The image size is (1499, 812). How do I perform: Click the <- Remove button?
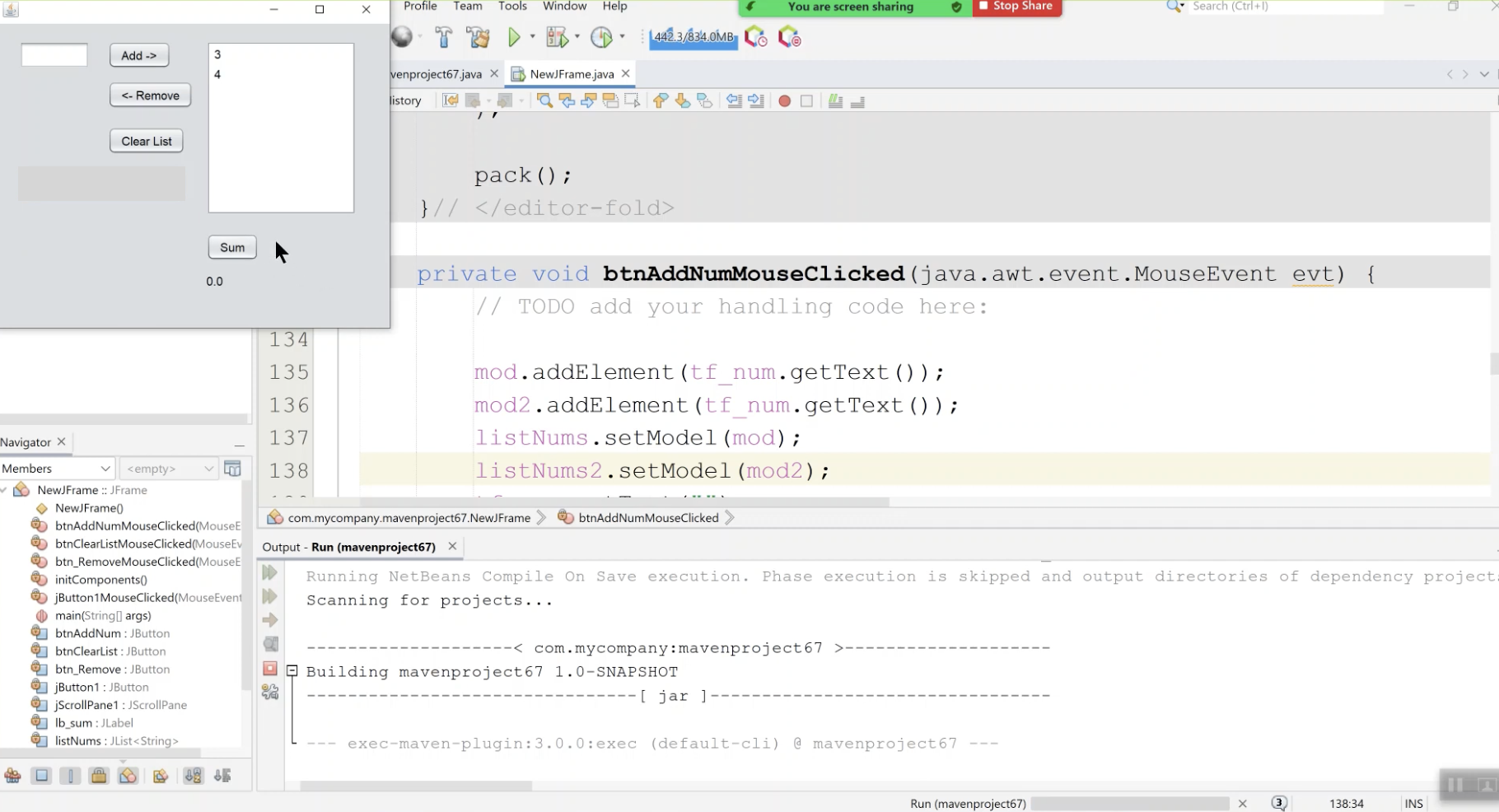tap(151, 96)
